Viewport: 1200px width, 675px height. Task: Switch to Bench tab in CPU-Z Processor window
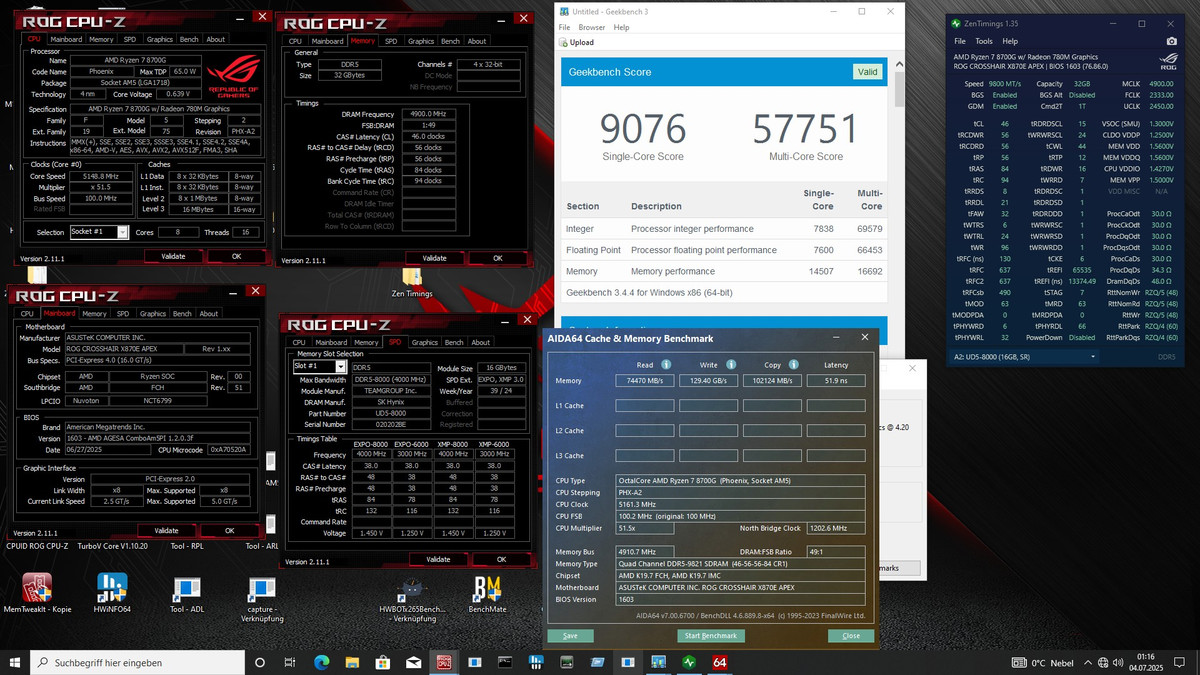189,39
